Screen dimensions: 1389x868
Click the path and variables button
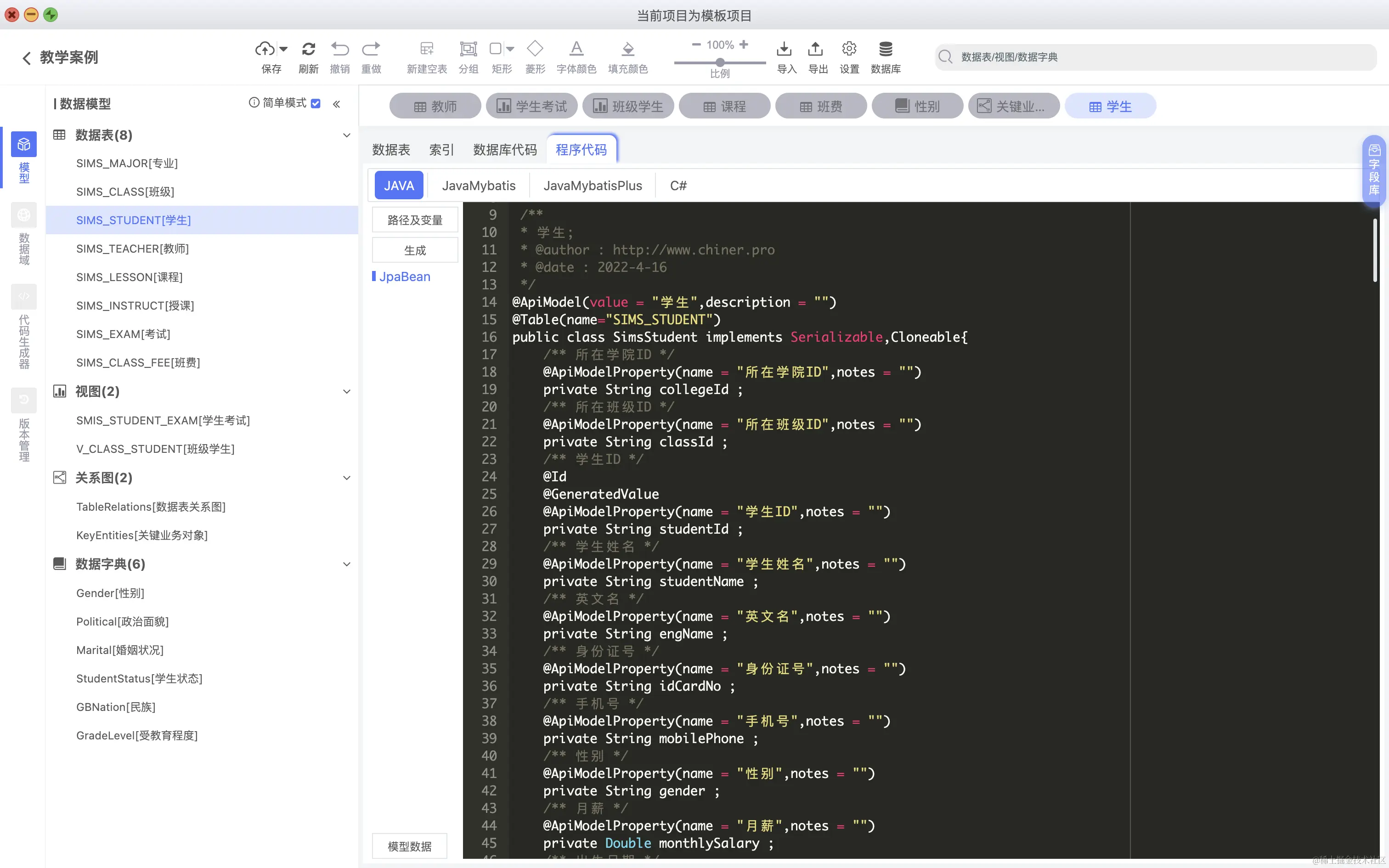point(415,220)
